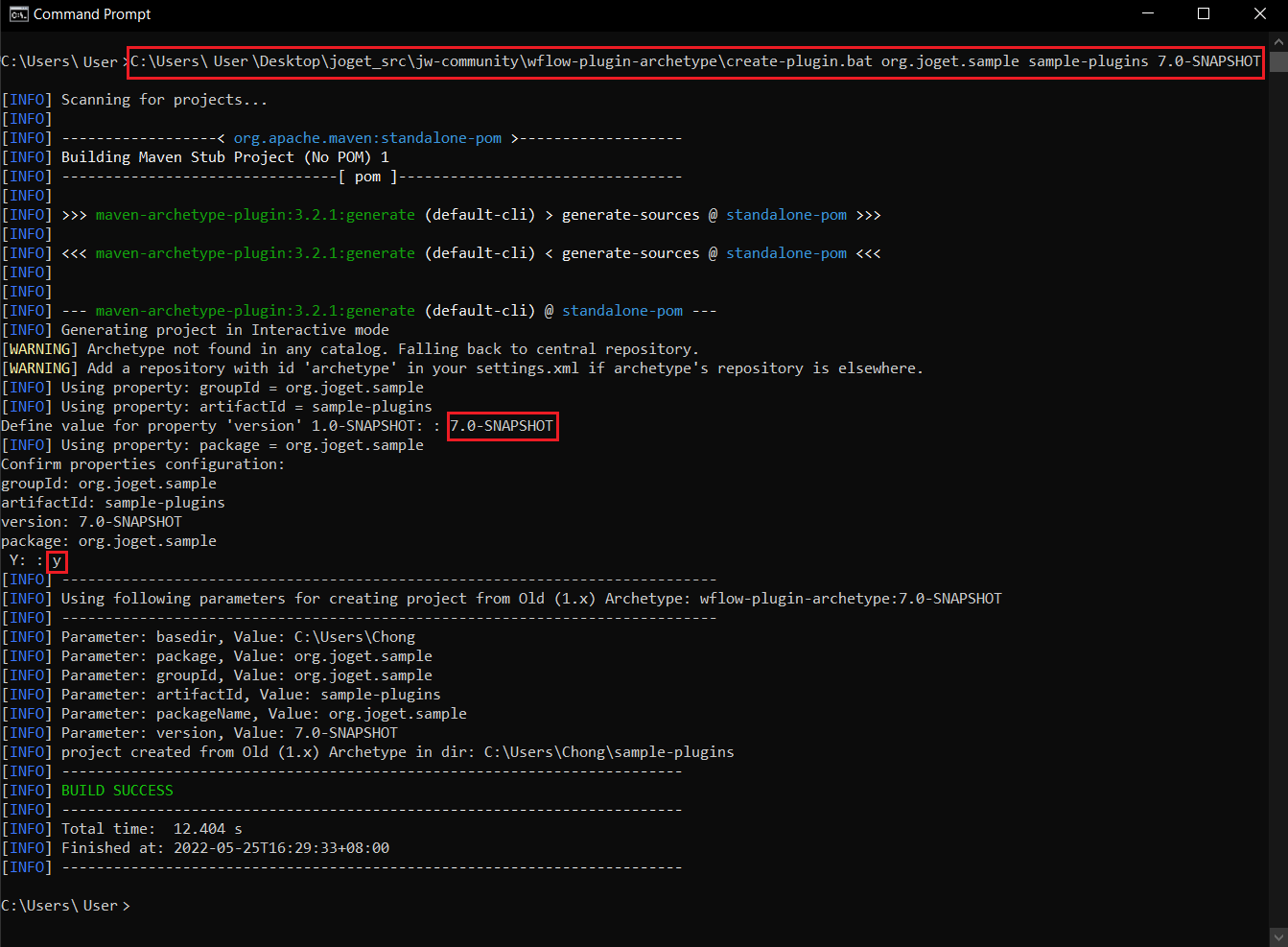Click the green BUILD SUCCESS text
This screenshot has height=947, width=1288.
click(117, 791)
